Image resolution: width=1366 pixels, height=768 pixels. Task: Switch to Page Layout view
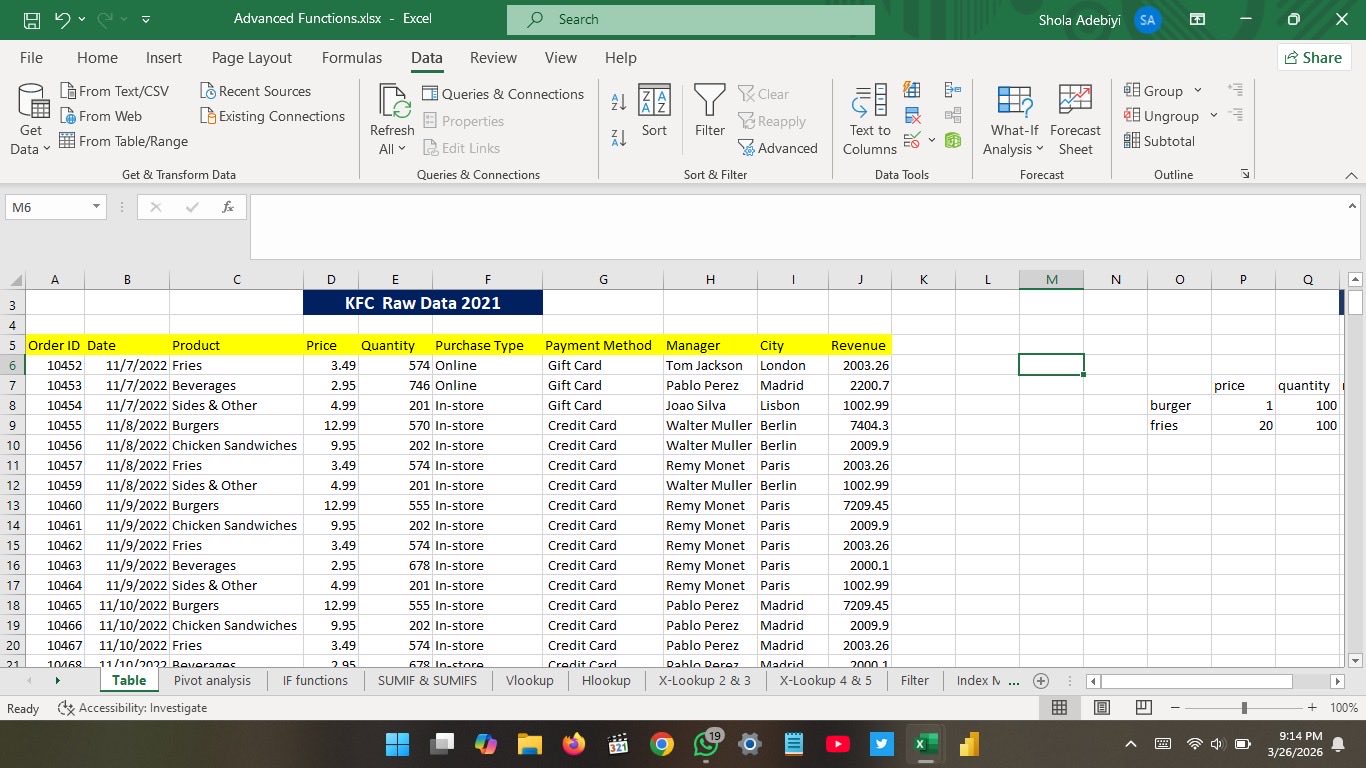pyautogui.click(x=1102, y=708)
